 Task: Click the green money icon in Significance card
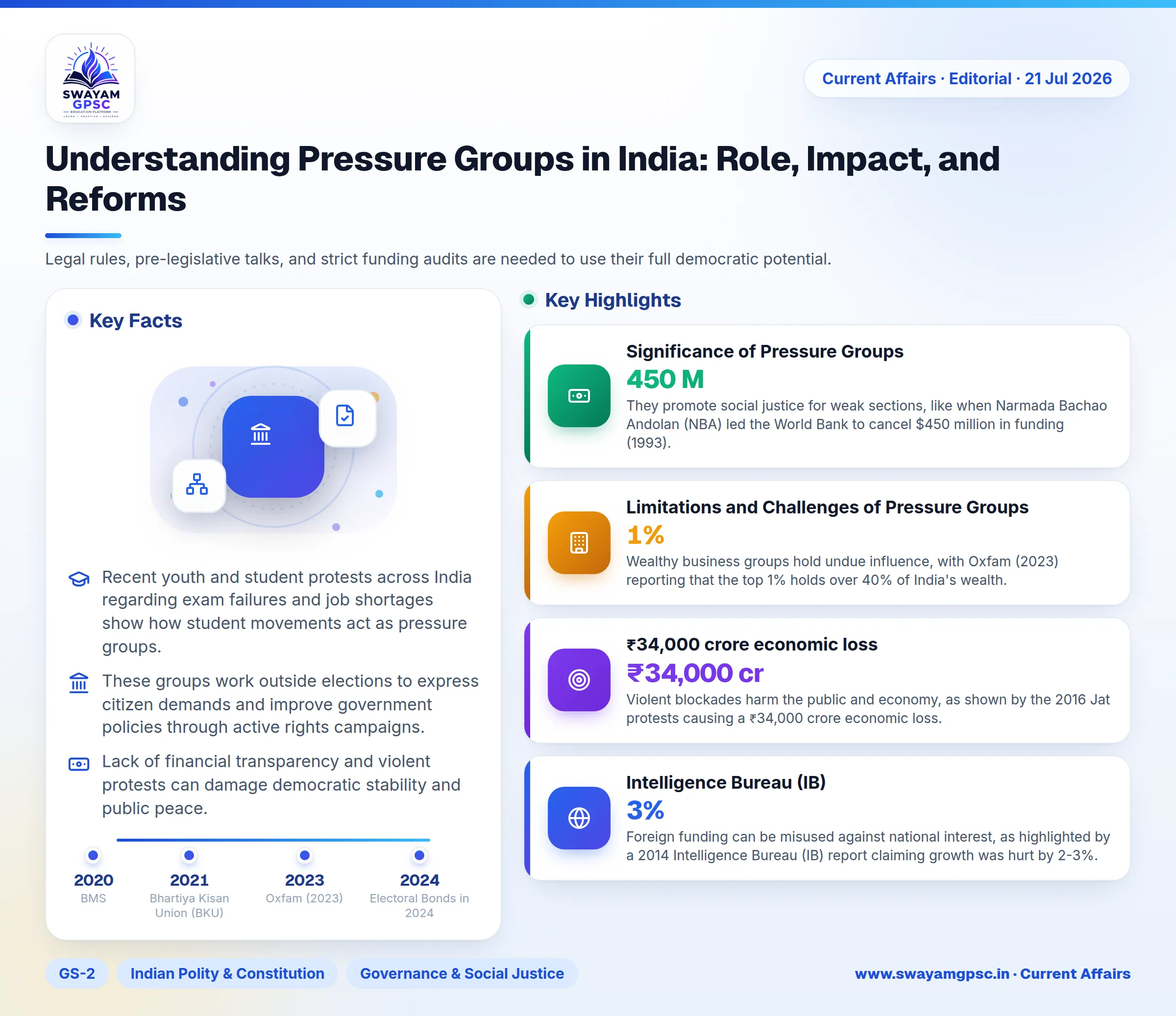(578, 395)
